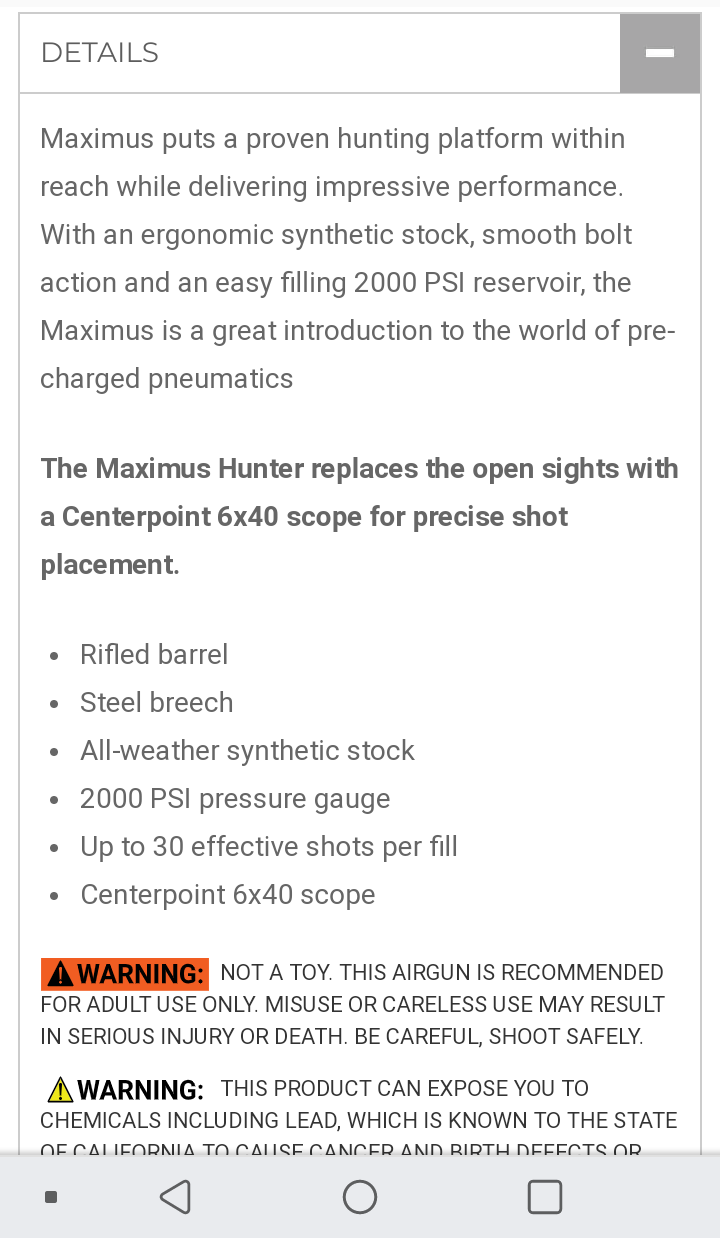Click the bold Maximus Hunter paragraph
The image size is (720, 1238).
pyautogui.click(x=360, y=516)
